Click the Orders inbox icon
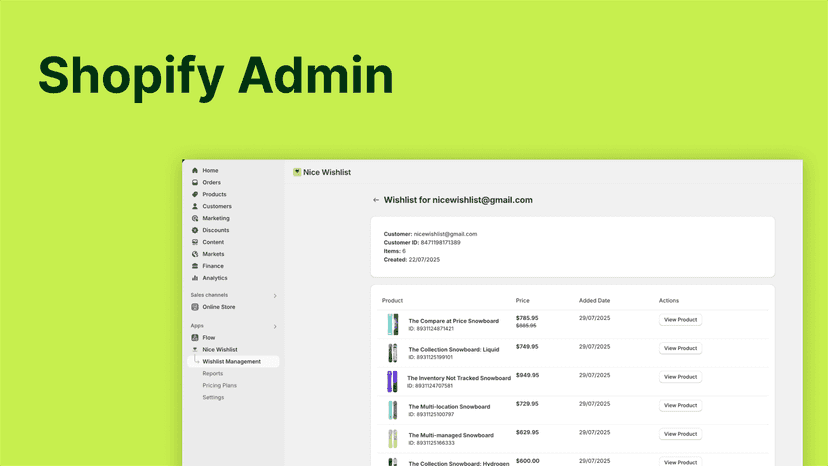828x466 pixels. click(x=195, y=182)
